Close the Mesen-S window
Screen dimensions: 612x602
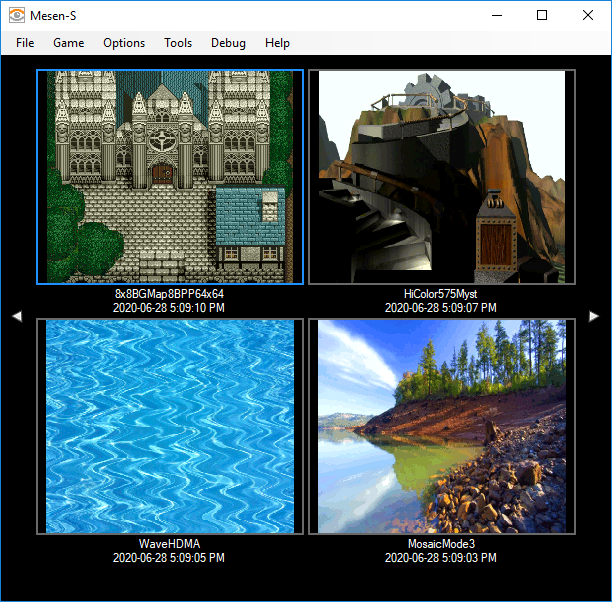coord(588,16)
